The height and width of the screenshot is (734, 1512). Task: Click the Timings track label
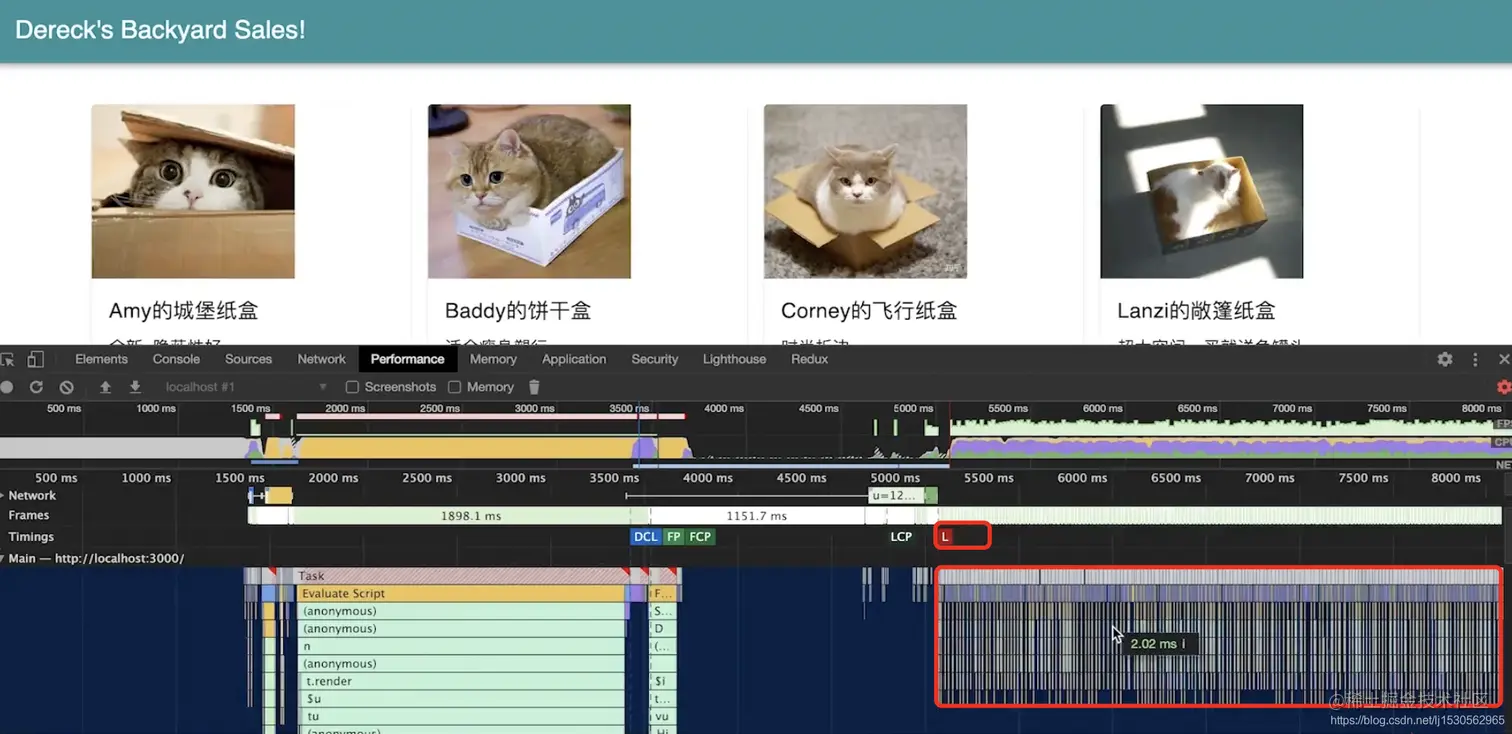pos(31,537)
